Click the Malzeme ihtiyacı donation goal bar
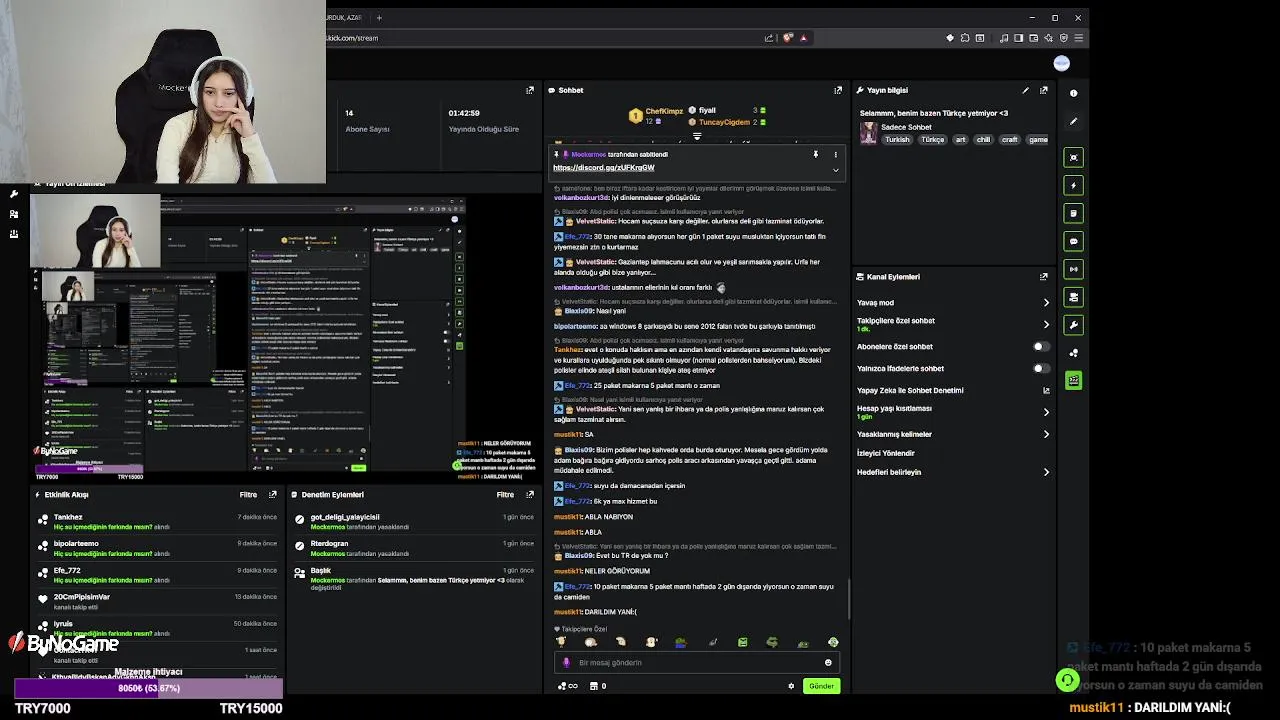The height and width of the screenshot is (720, 1280). (148, 688)
